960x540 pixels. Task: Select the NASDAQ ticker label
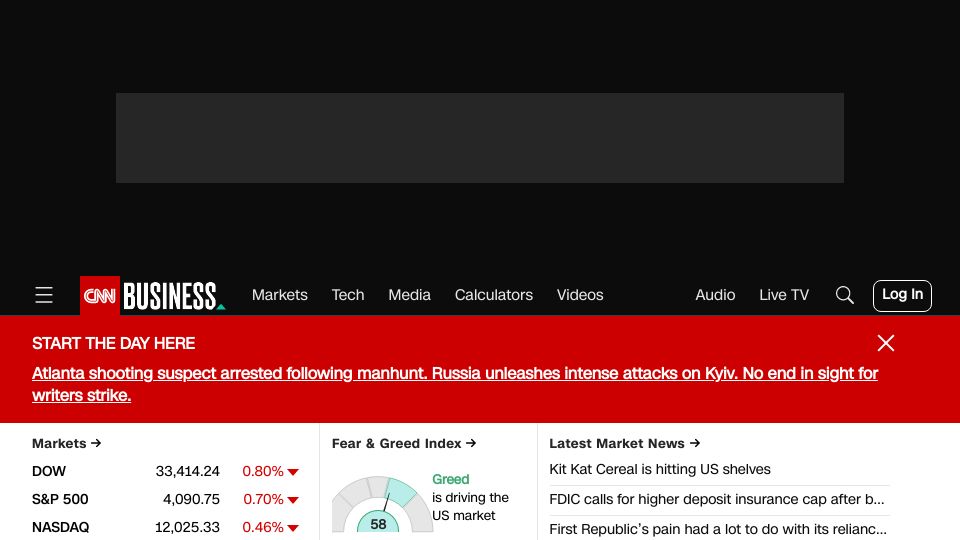click(61, 527)
